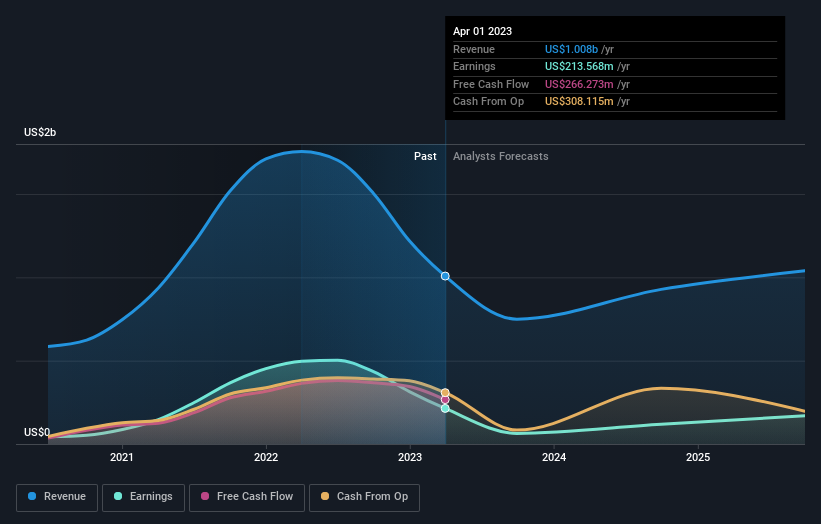Click the US$308.115m cash from op value
Viewport: 821px width, 524px height.
579,102
